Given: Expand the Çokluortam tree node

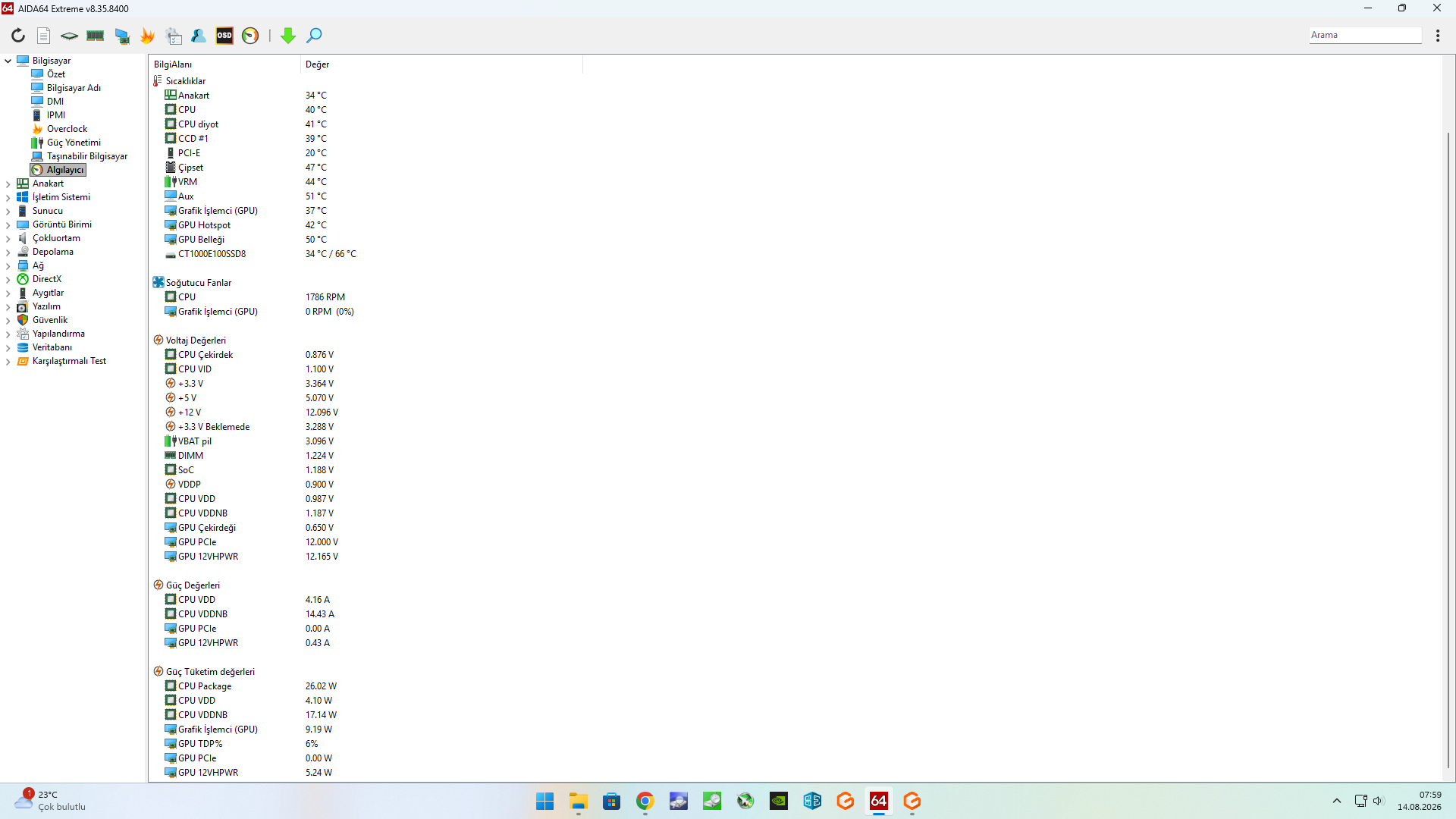Looking at the screenshot, I should (8, 238).
